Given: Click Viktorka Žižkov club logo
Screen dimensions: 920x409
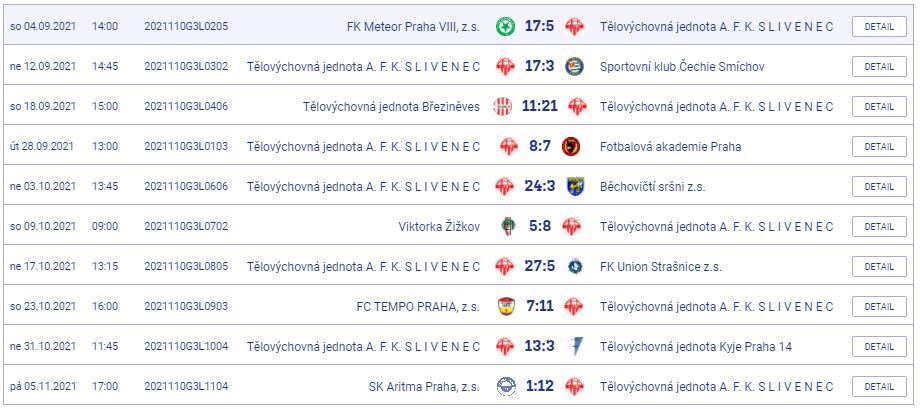Looking at the screenshot, I should 508,226.
